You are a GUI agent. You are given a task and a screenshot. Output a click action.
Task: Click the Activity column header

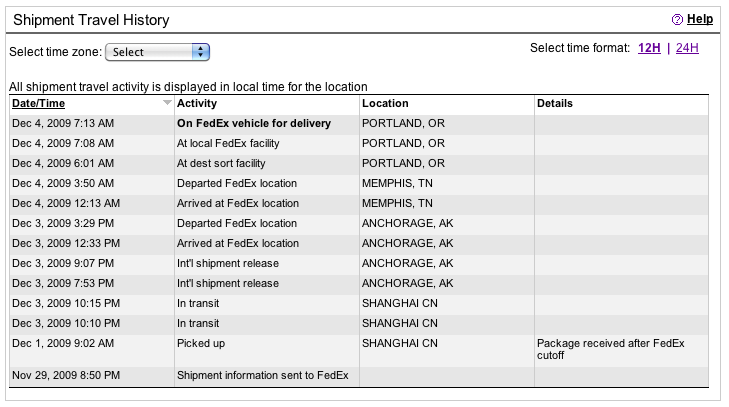coord(197,103)
